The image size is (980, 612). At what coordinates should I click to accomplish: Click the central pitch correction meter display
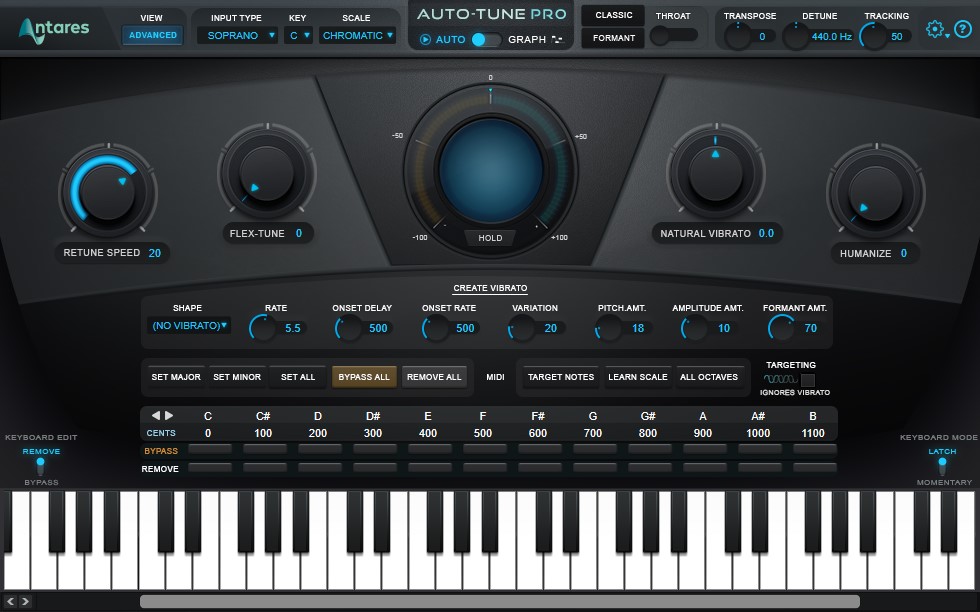click(491, 170)
